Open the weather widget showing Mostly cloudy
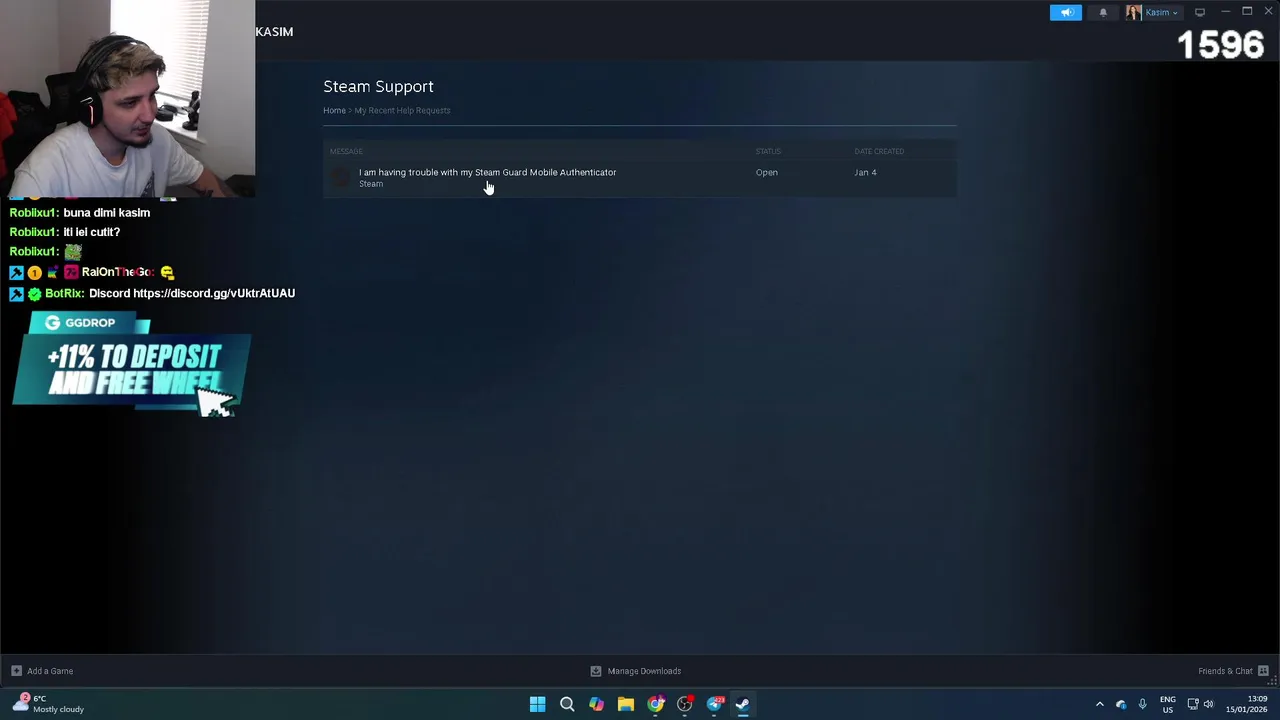This screenshot has width=1280, height=720. coord(48,704)
